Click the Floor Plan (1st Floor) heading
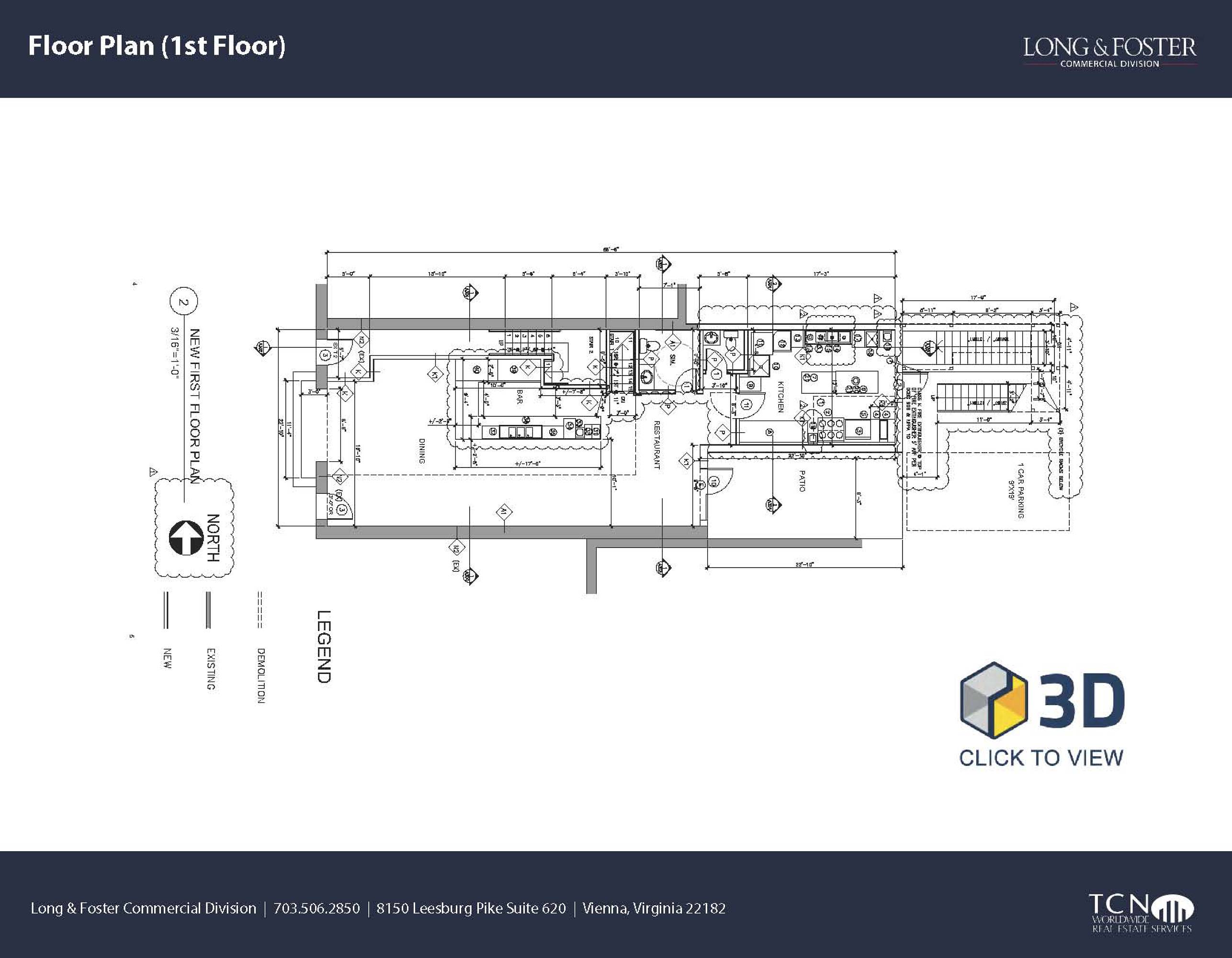 (157, 46)
